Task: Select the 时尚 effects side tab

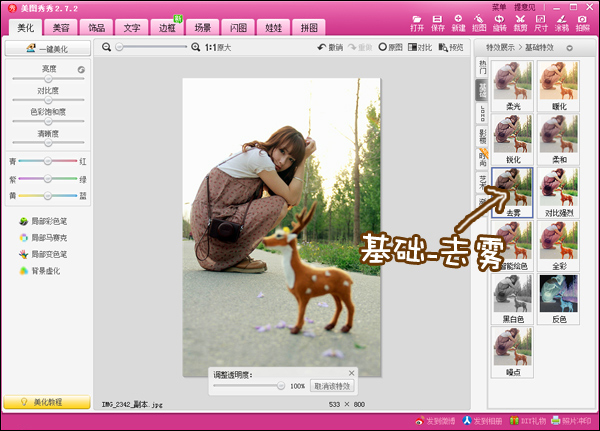Action: click(x=483, y=159)
